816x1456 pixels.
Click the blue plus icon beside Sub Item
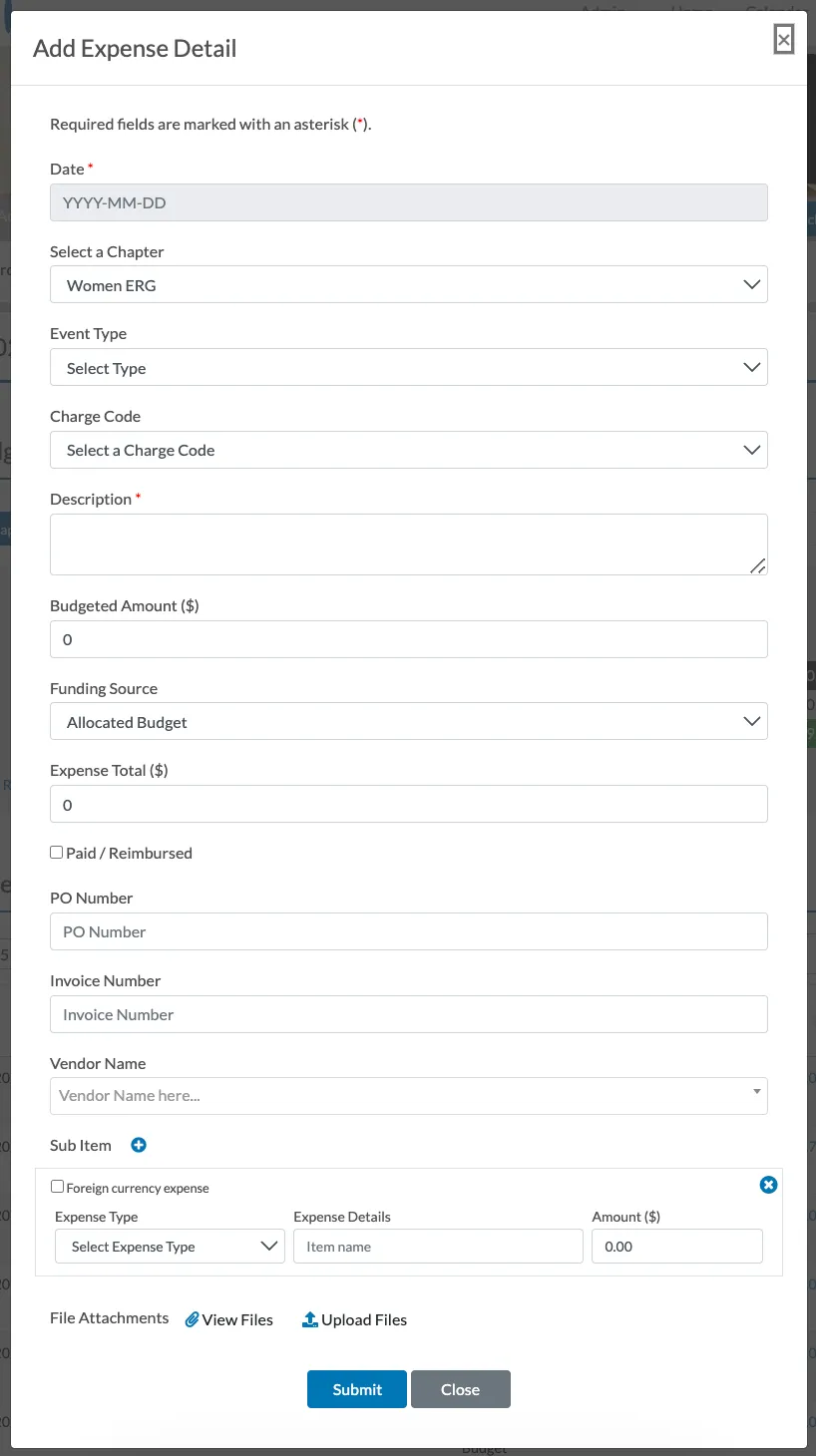[139, 1145]
